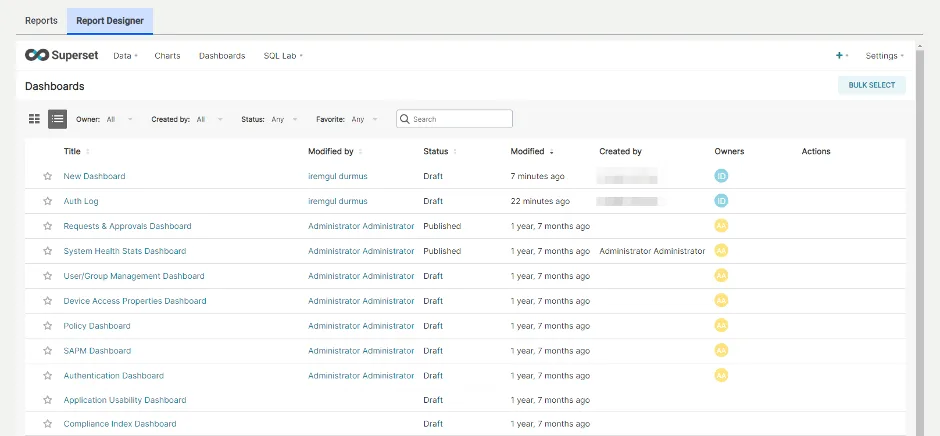Viewport: 940px width, 436px height.
Task: Favorite the Auth Log dashboard star
Action: click(47, 202)
